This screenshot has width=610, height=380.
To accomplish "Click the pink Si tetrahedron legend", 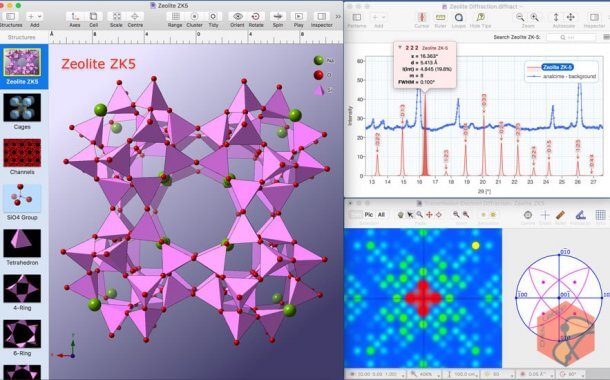I will point(319,90).
